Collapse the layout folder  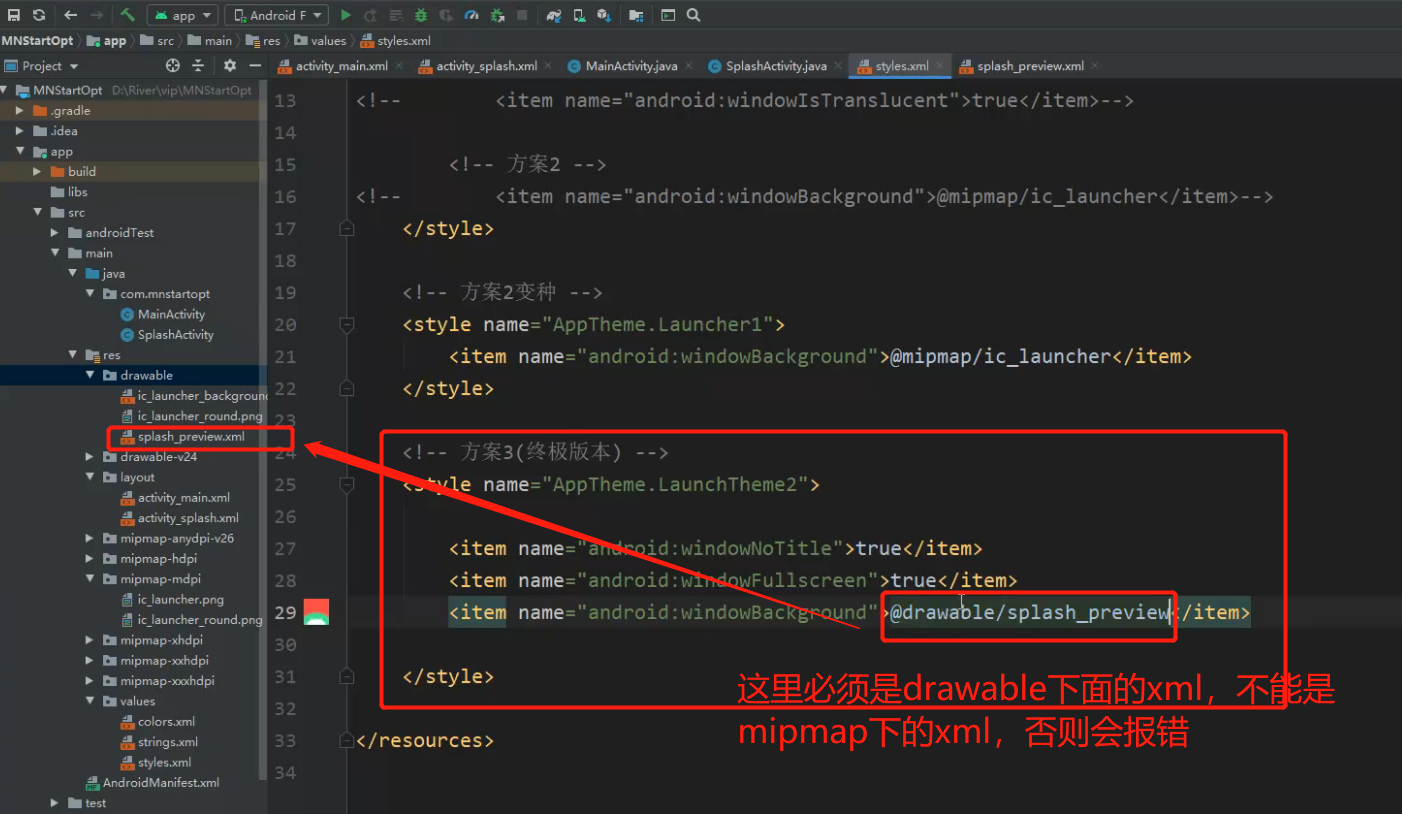(91, 478)
